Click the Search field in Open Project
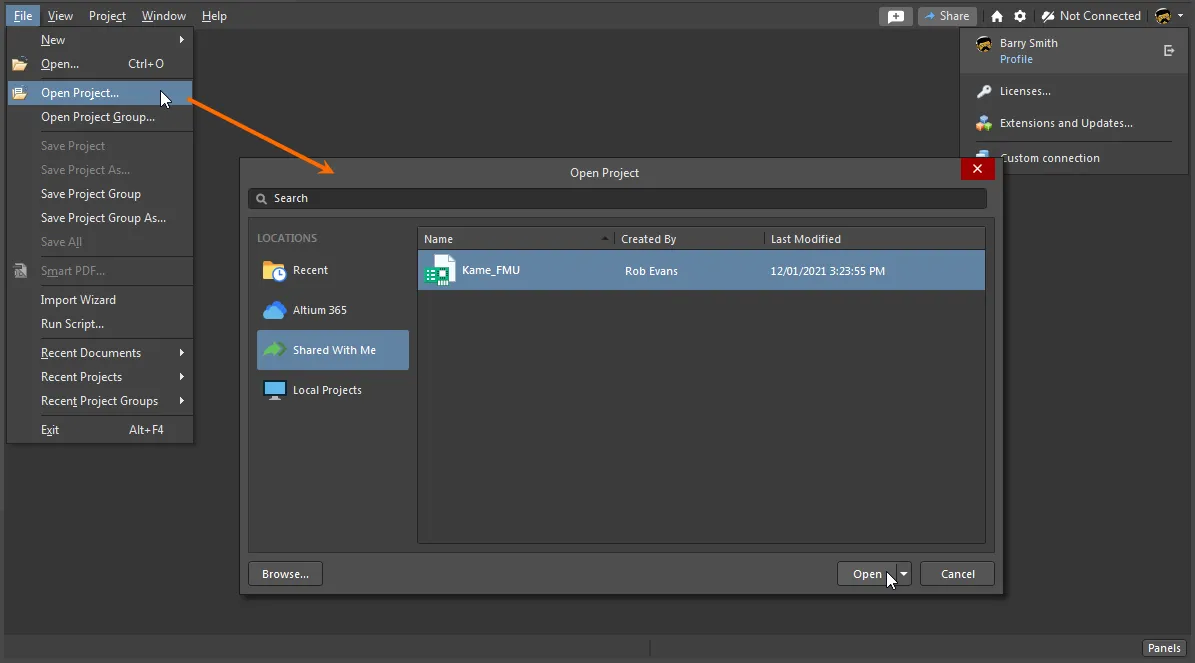The height and width of the screenshot is (663, 1195). 617,199
